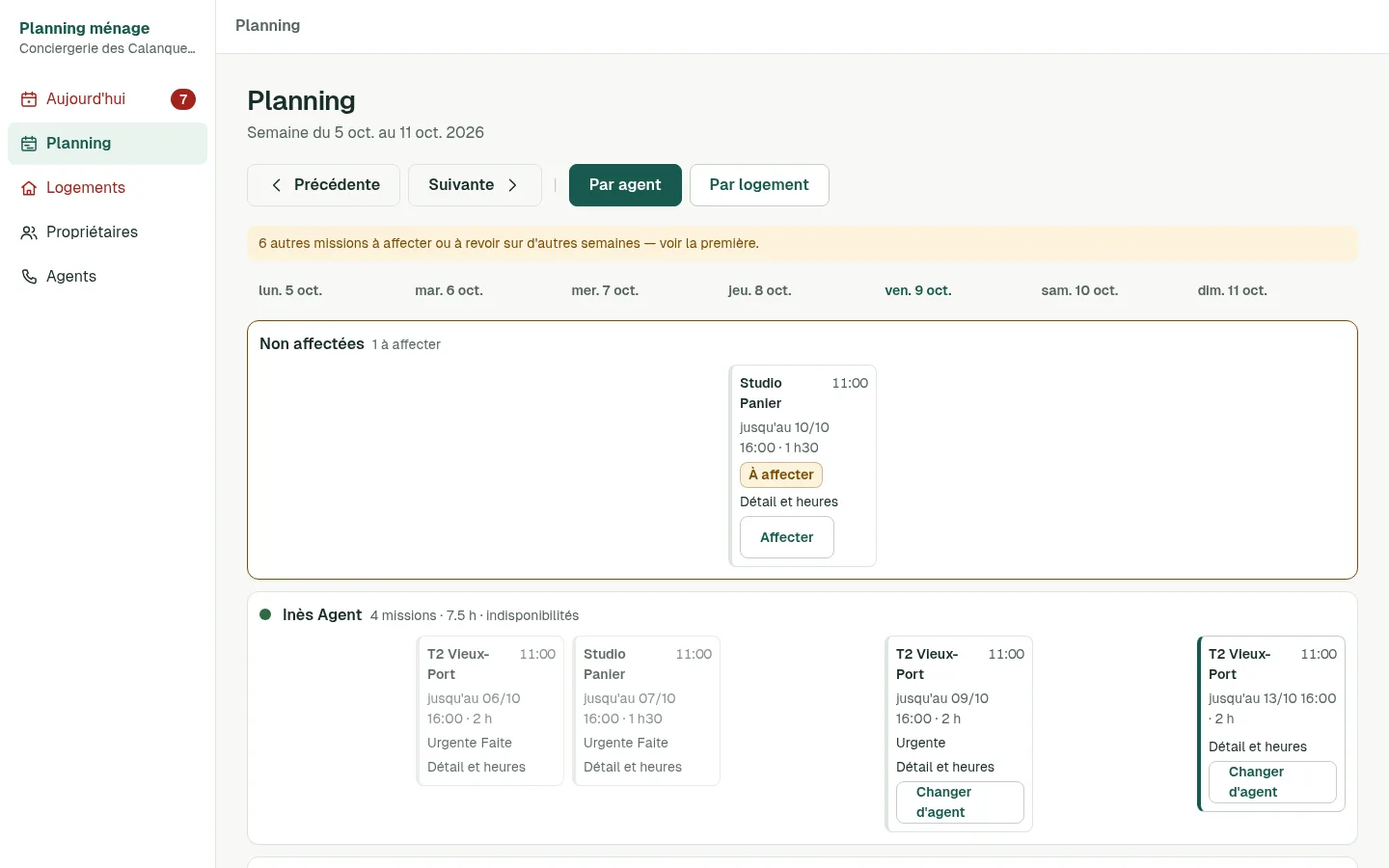Screen dimensions: 1389x868
Task: Click the 'Inès Agent' row name
Action: tap(322, 614)
